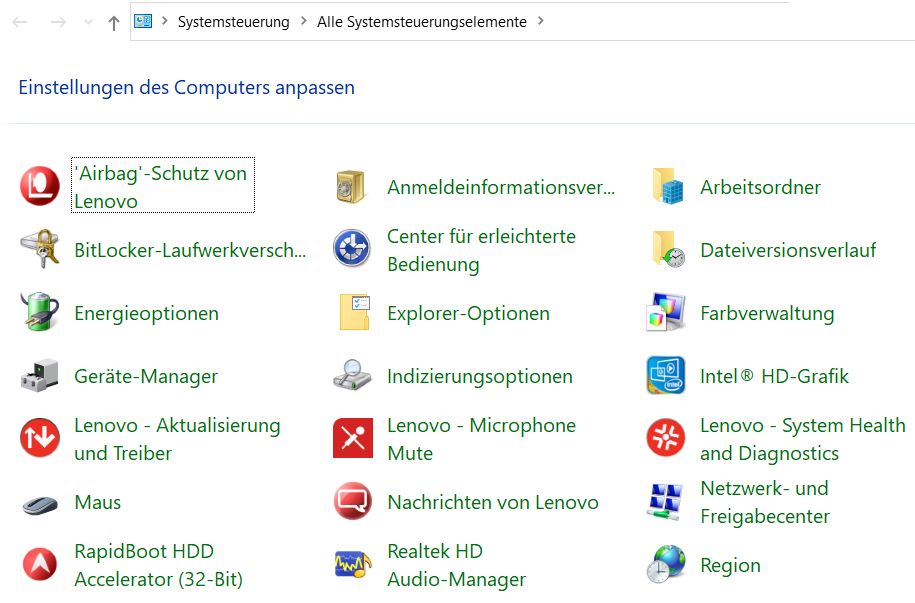This screenshot has width=915, height=603.
Task: Click the Intel HD-Grafik icon
Action: 666,375
